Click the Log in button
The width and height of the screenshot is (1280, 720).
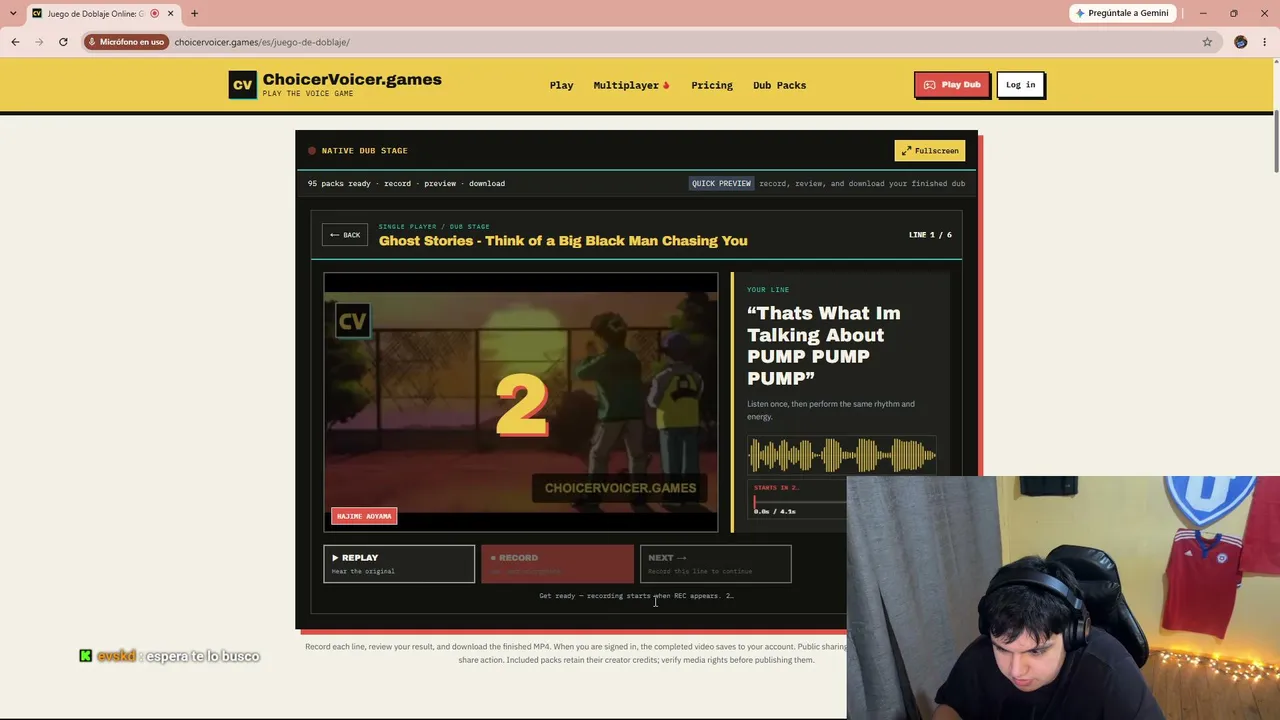pyautogui.click(x=1020, y=85)
